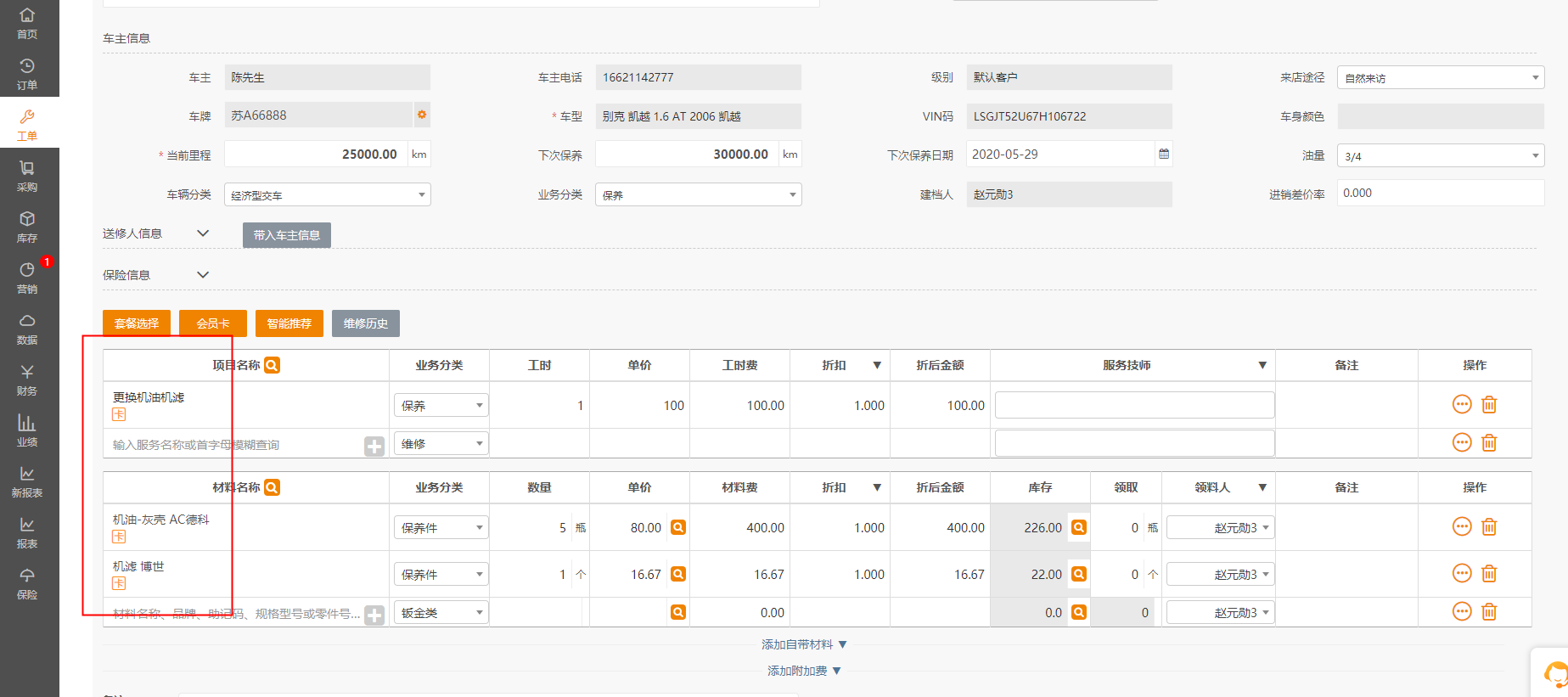This screenshot has width=1568, height=697.
Task: Click the gear icon beside plate 苏A66888
Action: point(422,114)
